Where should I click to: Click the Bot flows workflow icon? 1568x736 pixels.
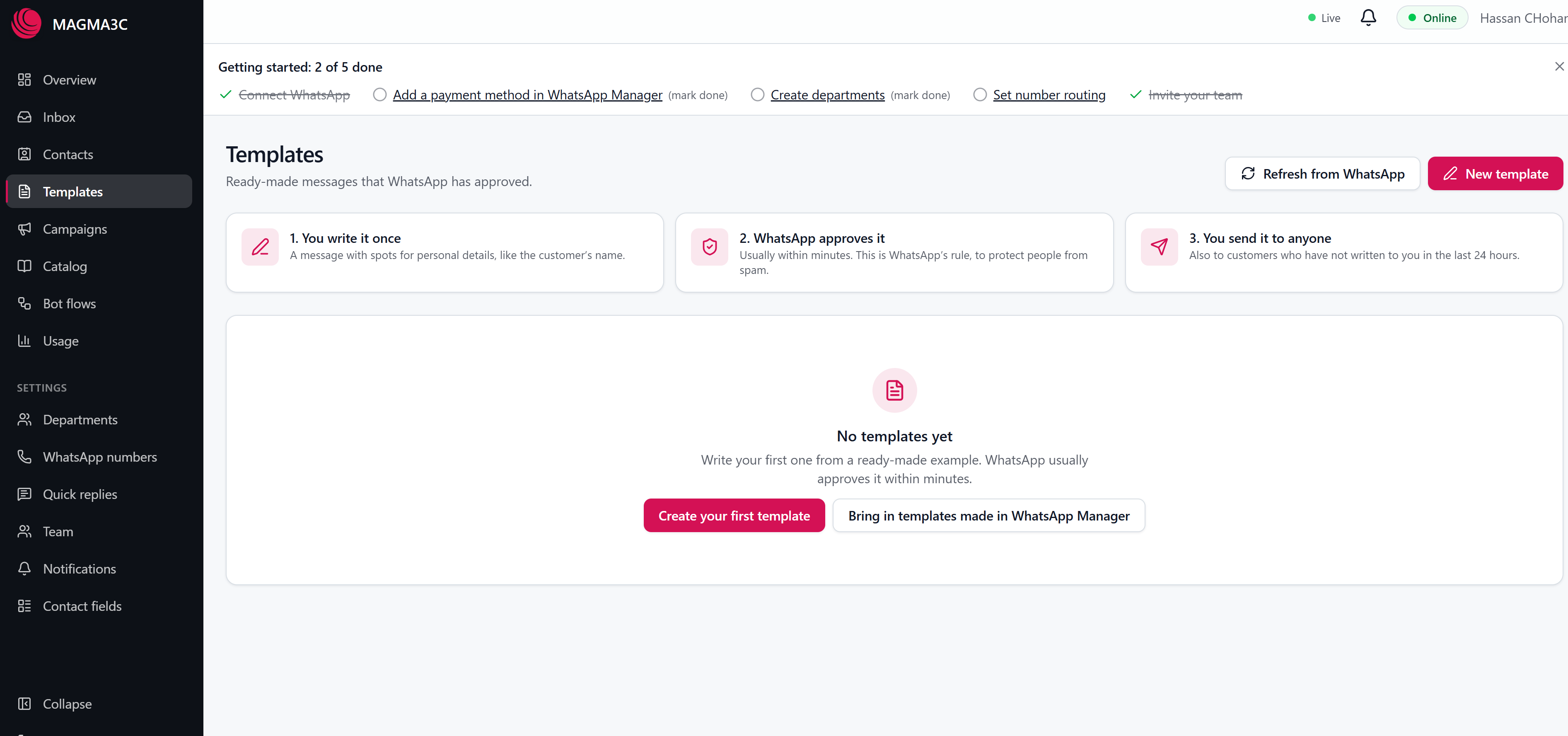point(24,303)
